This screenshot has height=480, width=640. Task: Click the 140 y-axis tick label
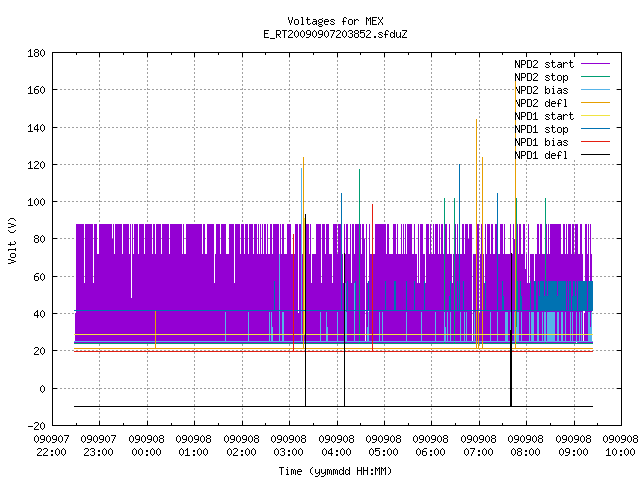tap(36, 128)
